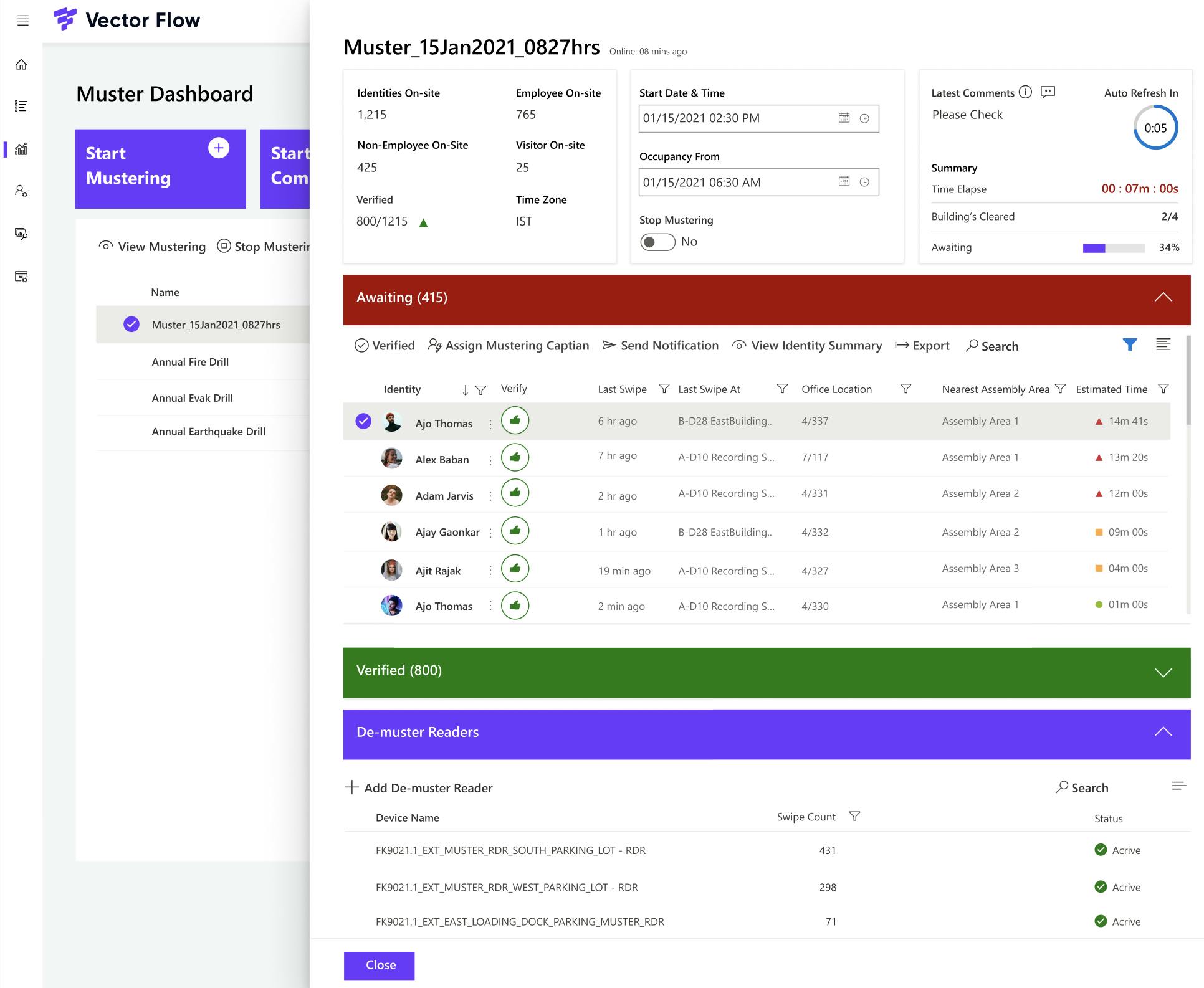Click the Latest Comments info icon
1204x988 pixels.
[x=1025, y=92]
